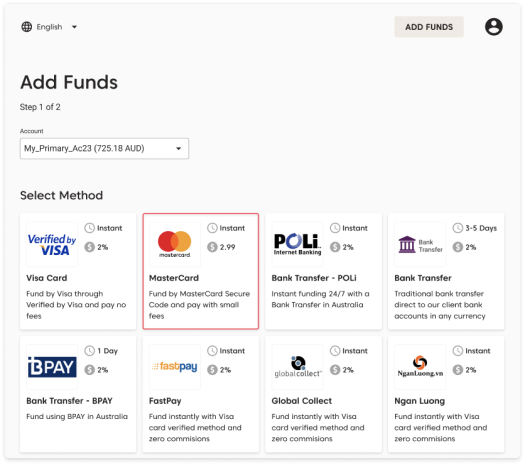Click the BPAY logo
This screenshot has height=465, width=525.
pos(52,367)
